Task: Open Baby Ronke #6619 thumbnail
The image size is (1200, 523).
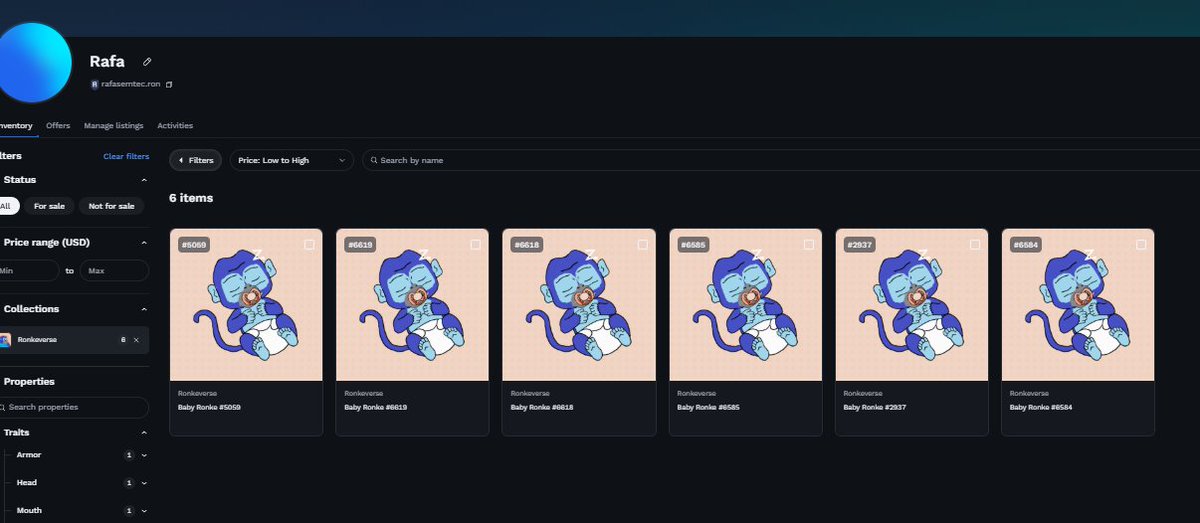Action: click(x=412, y=305)
